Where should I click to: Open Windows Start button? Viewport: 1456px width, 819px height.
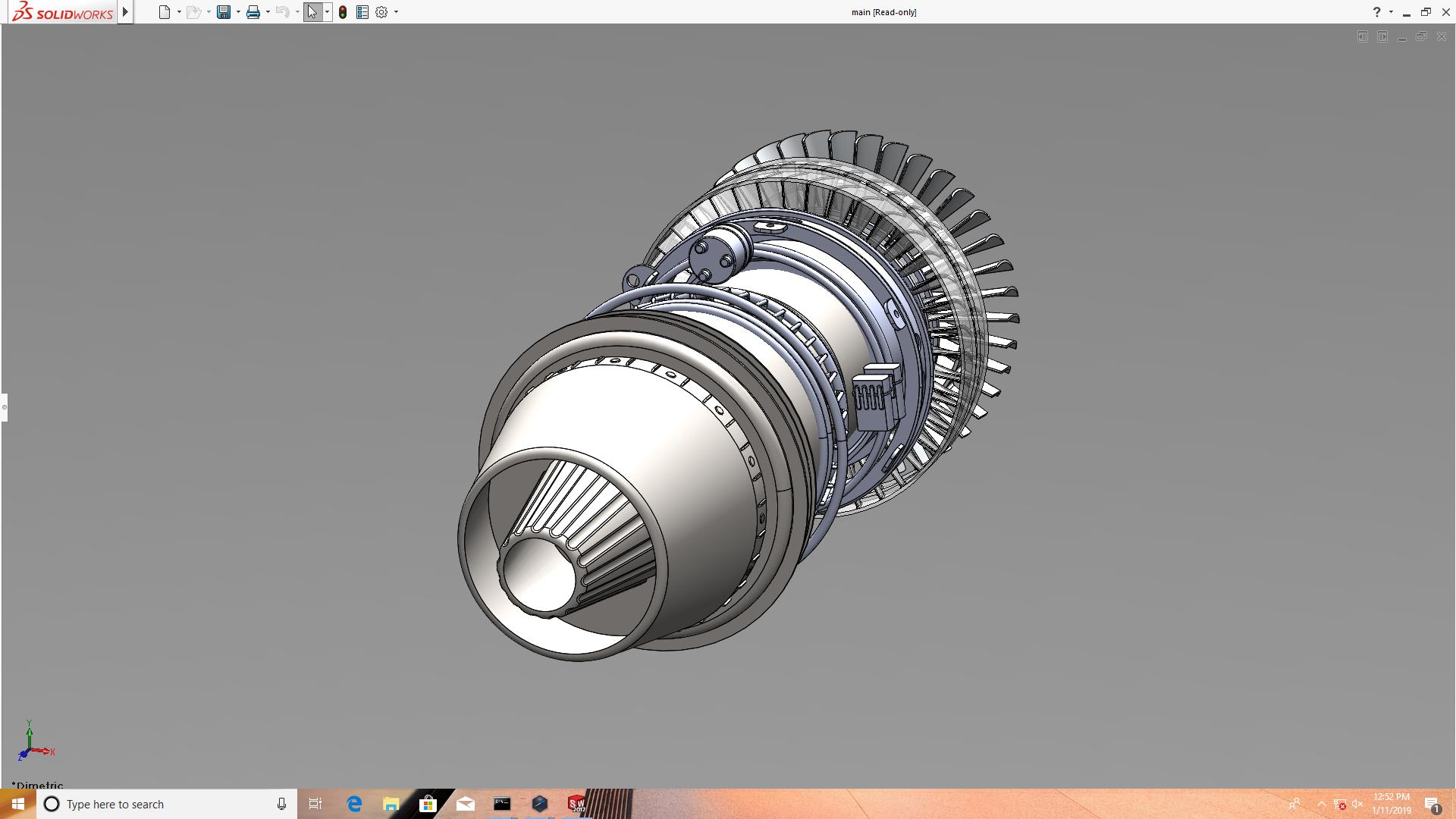pos(17,804)
